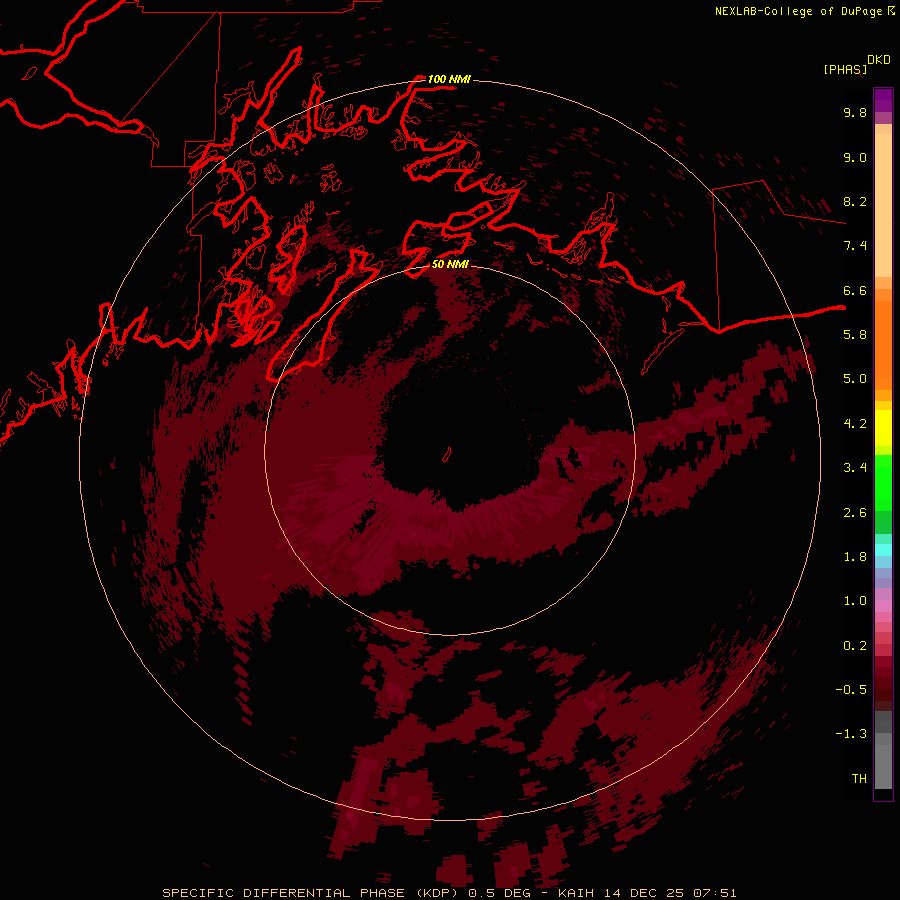The image size is (900, 900).
Task: Click the small red island outline at the radar center
Action: point(447,455)
